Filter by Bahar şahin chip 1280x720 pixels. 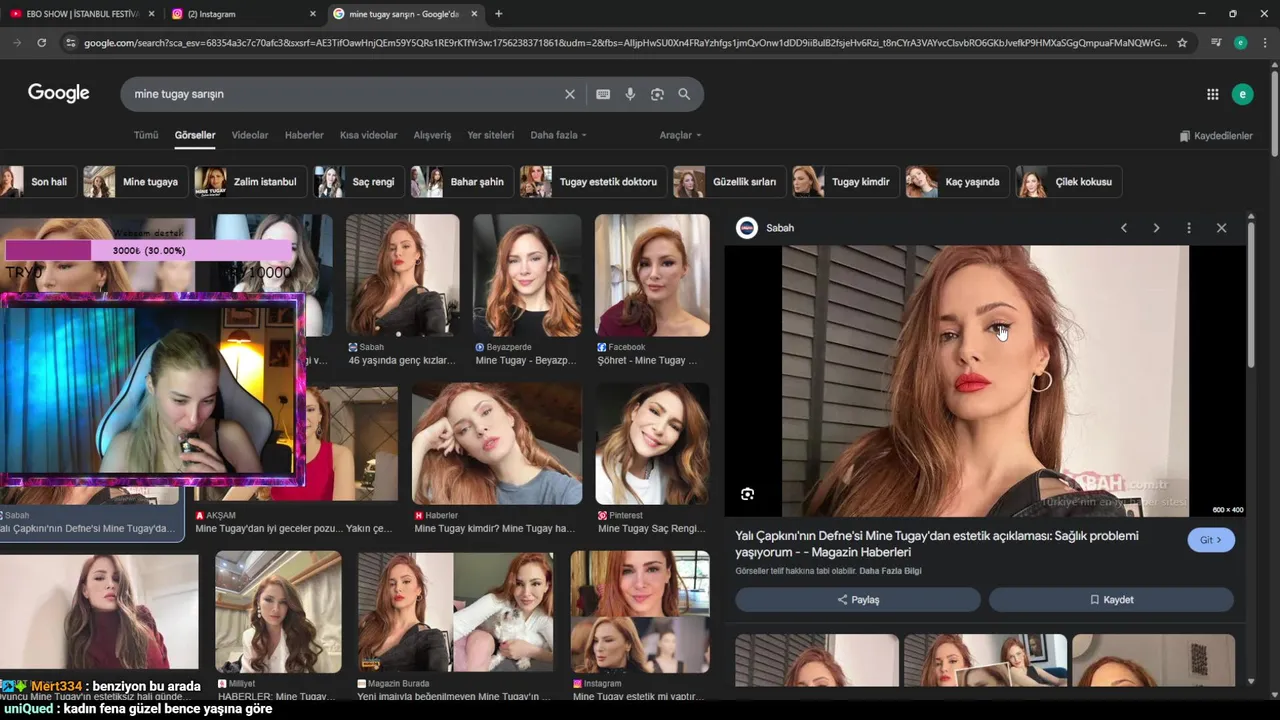pyautogui.click(x=462, y=182)
